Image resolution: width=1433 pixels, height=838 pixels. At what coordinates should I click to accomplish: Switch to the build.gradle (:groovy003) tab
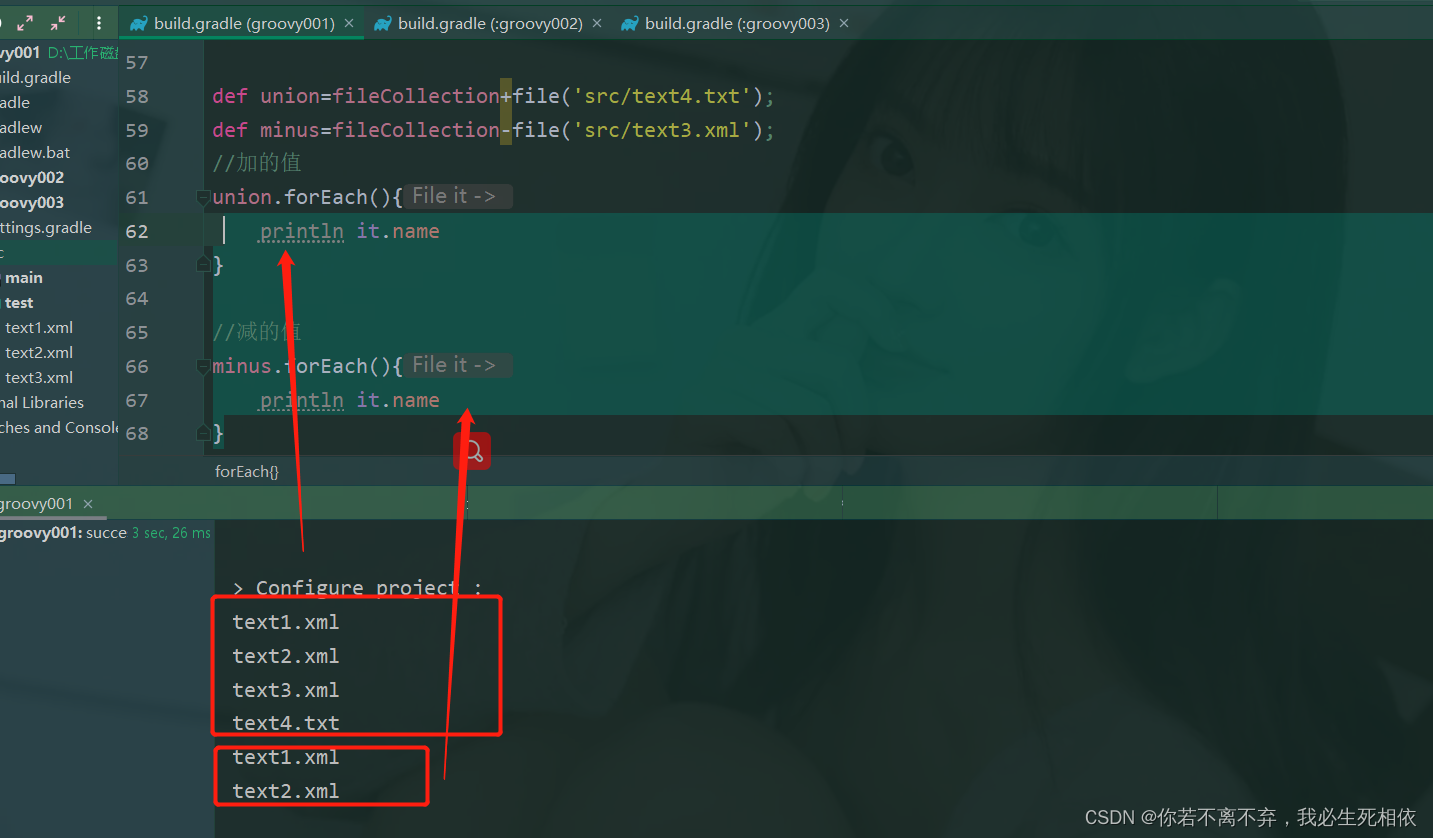tap(737, 23)
